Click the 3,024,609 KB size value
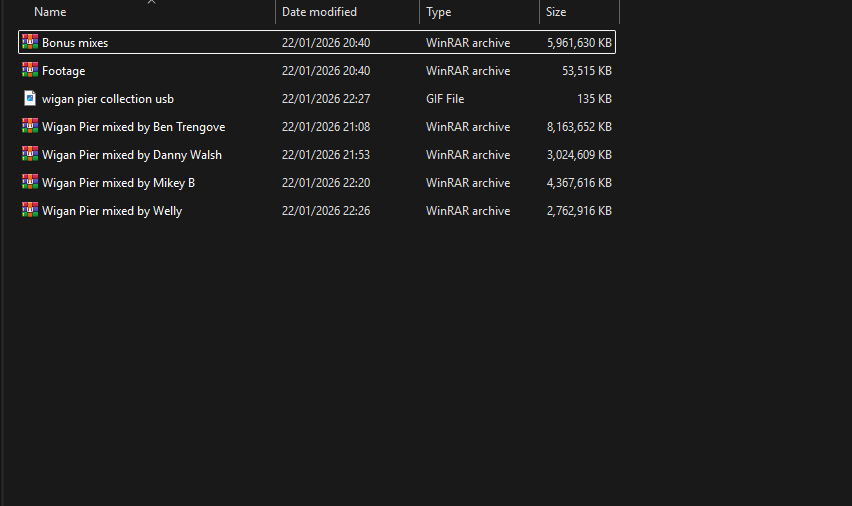Screen dimensions: 852x506 click(x=579, y=155)
